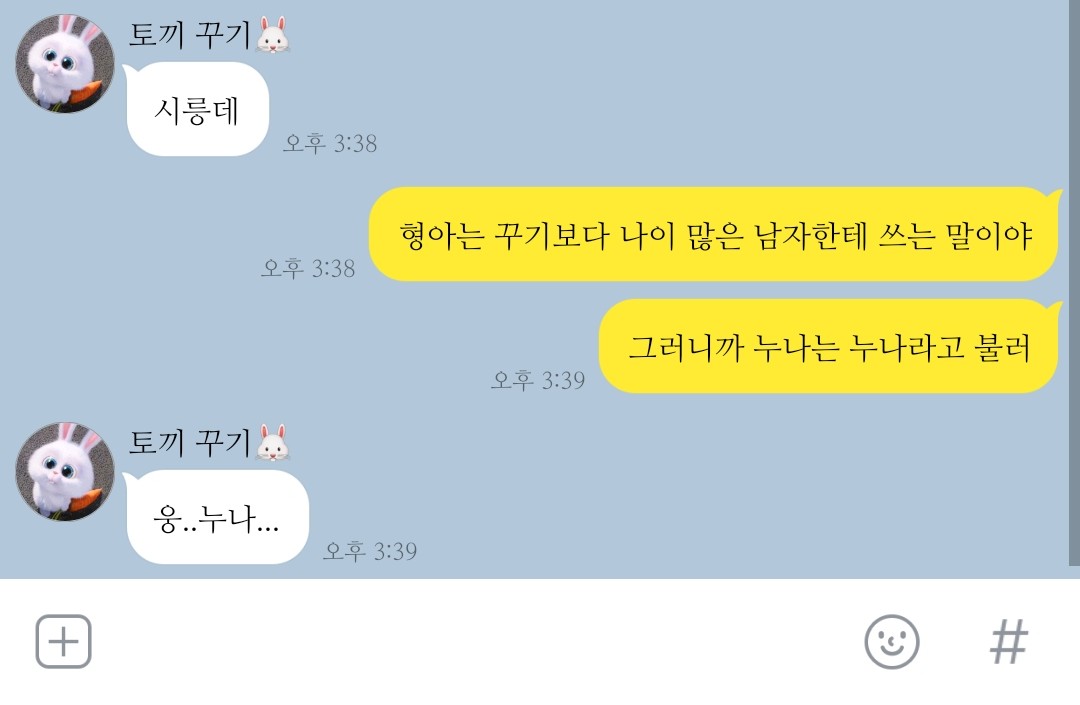Click rabbit emoji after the lower 토끼 꾸기 name
Image resolution: width=1080 pixels, height=705 pixels.
[x=273, y=443]
